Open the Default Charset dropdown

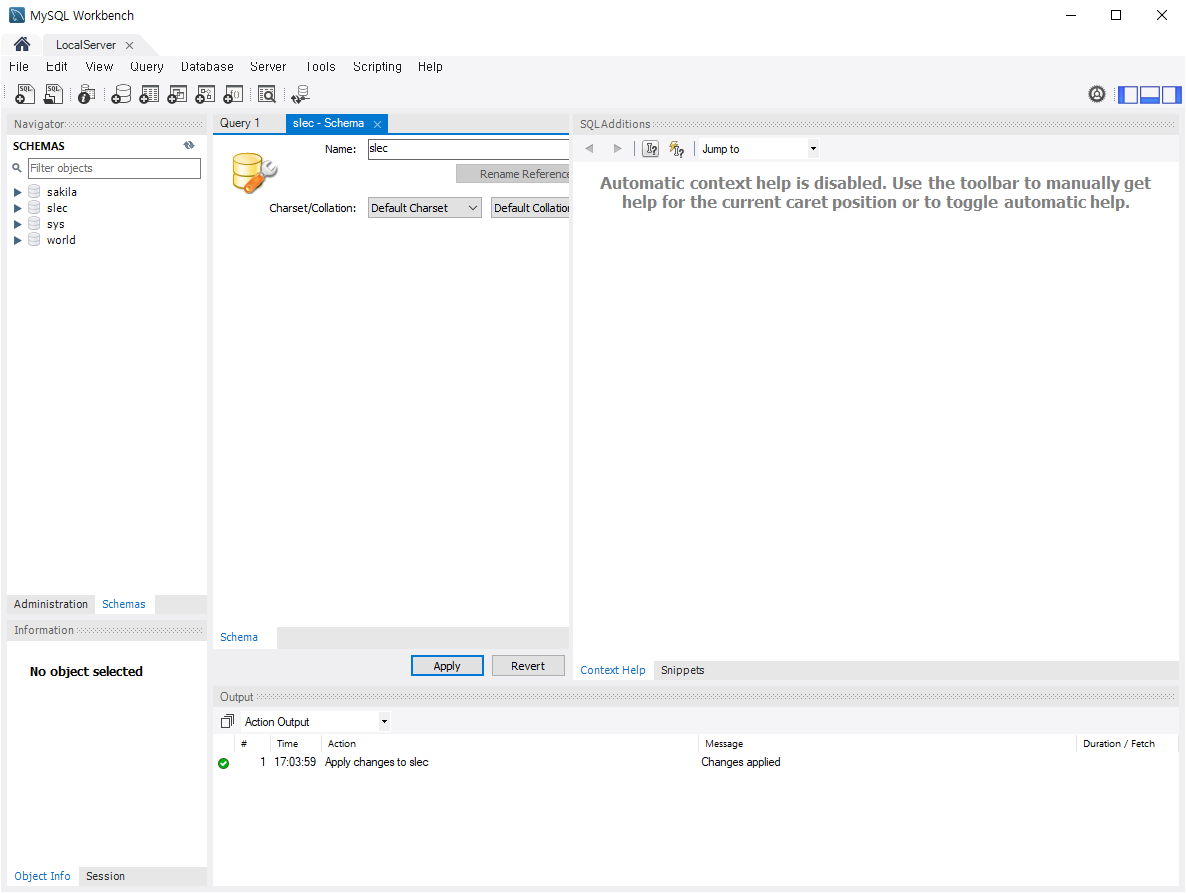pos(424,208)
